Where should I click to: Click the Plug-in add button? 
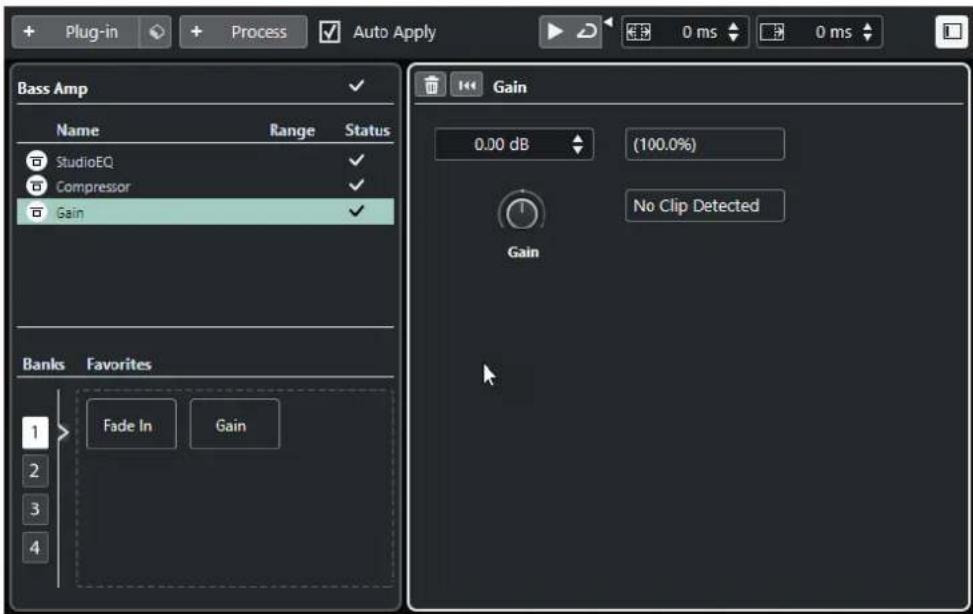75,32
